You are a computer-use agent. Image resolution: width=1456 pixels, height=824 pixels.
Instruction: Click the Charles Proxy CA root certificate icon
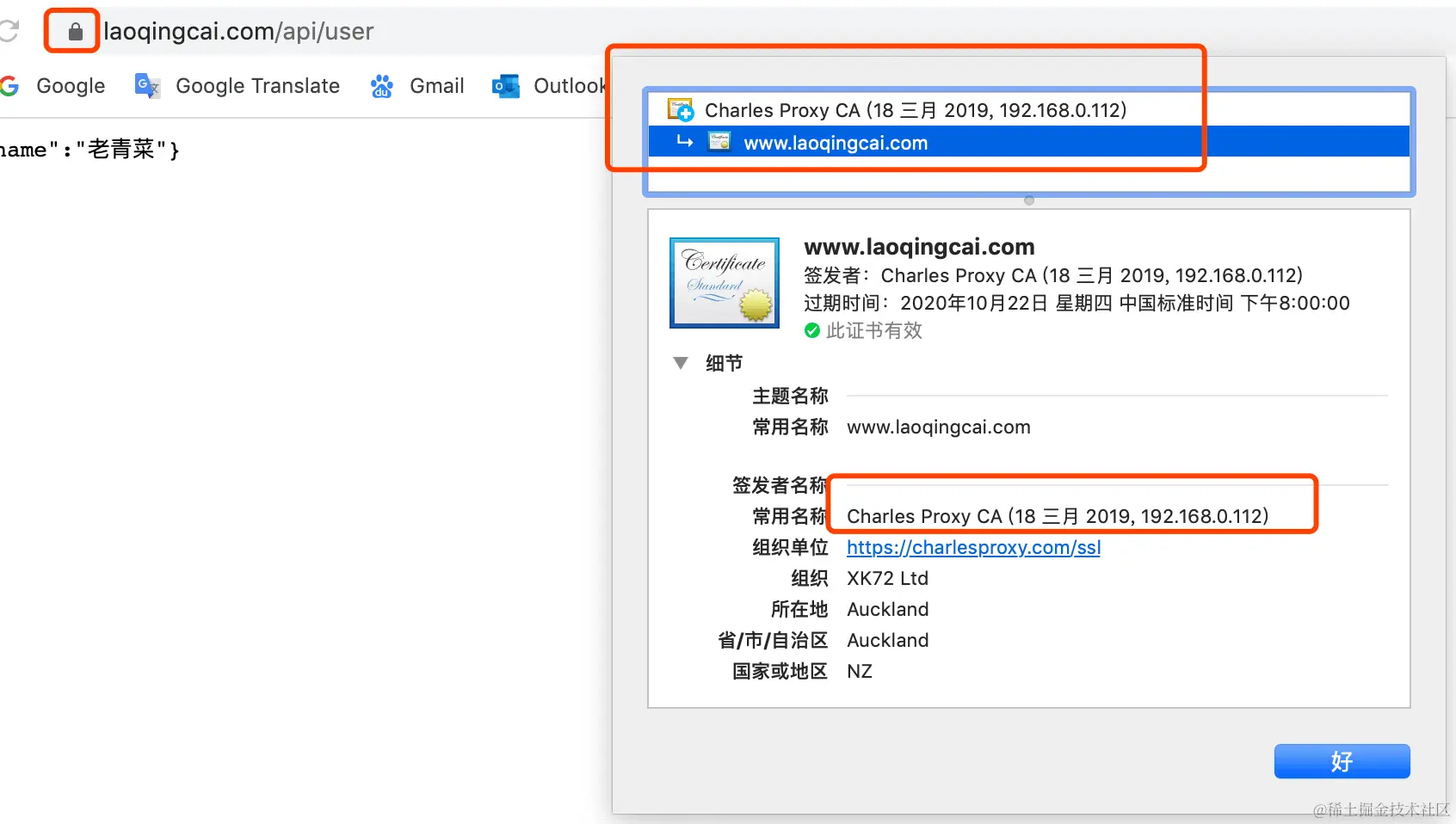(x=681, y=110)
